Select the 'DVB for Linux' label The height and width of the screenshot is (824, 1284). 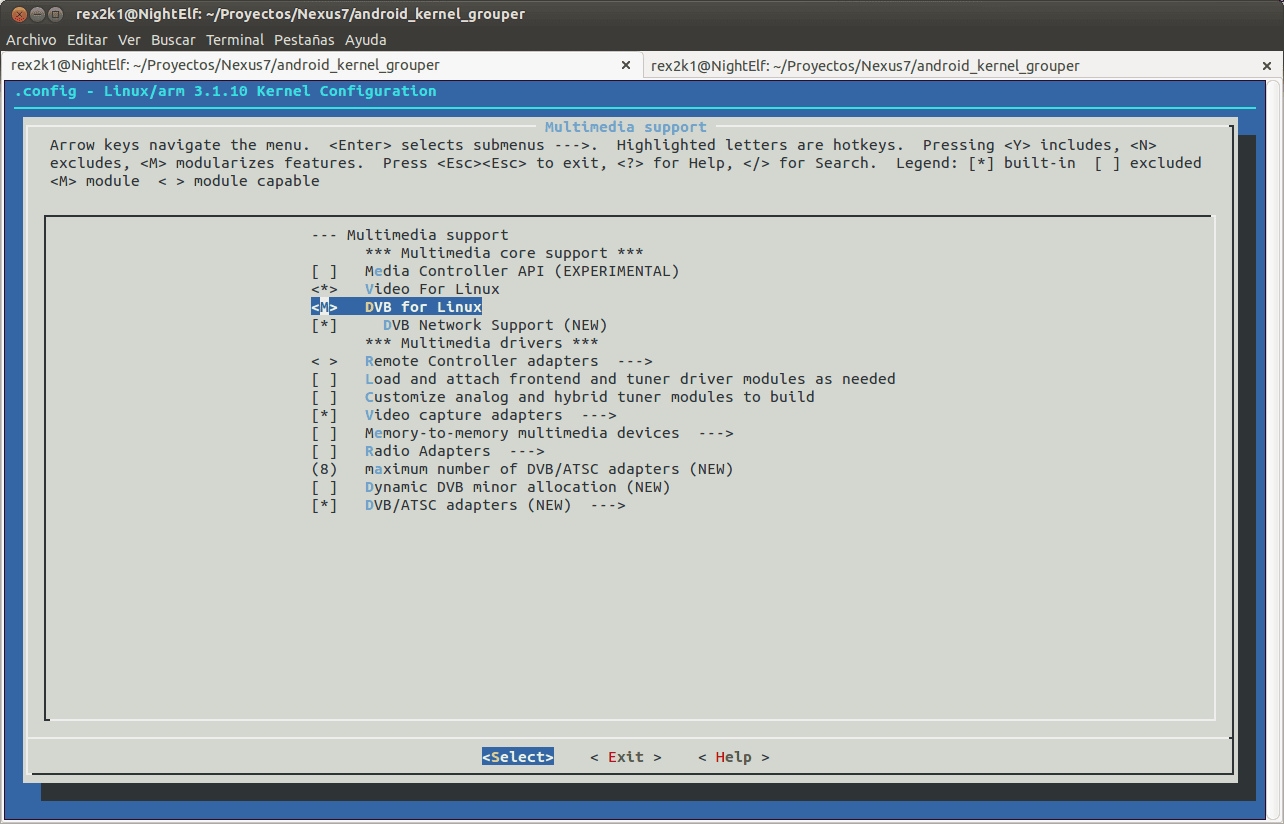423,307
